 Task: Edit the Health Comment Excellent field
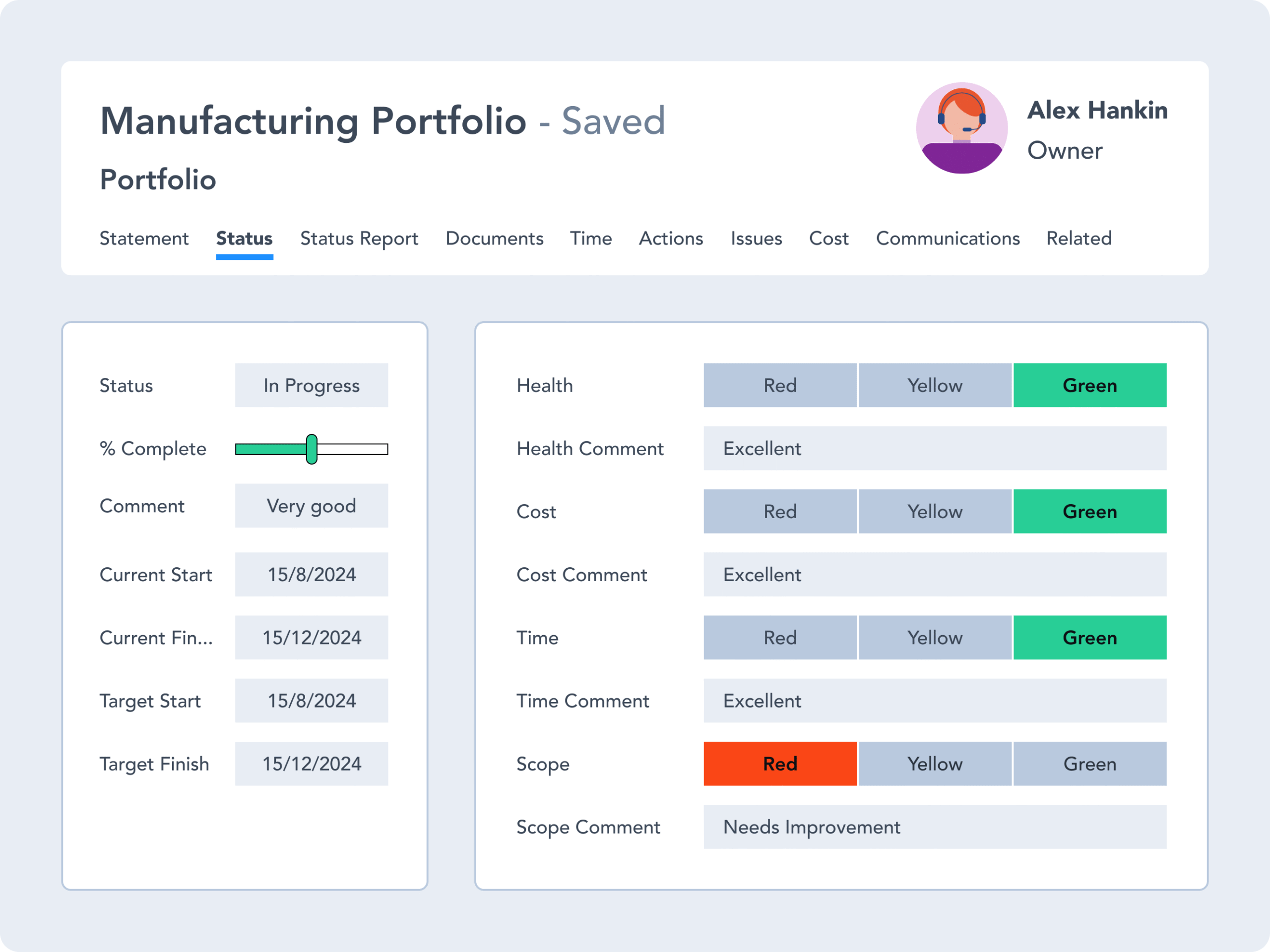pyautogui.click(x=935, y=448)
